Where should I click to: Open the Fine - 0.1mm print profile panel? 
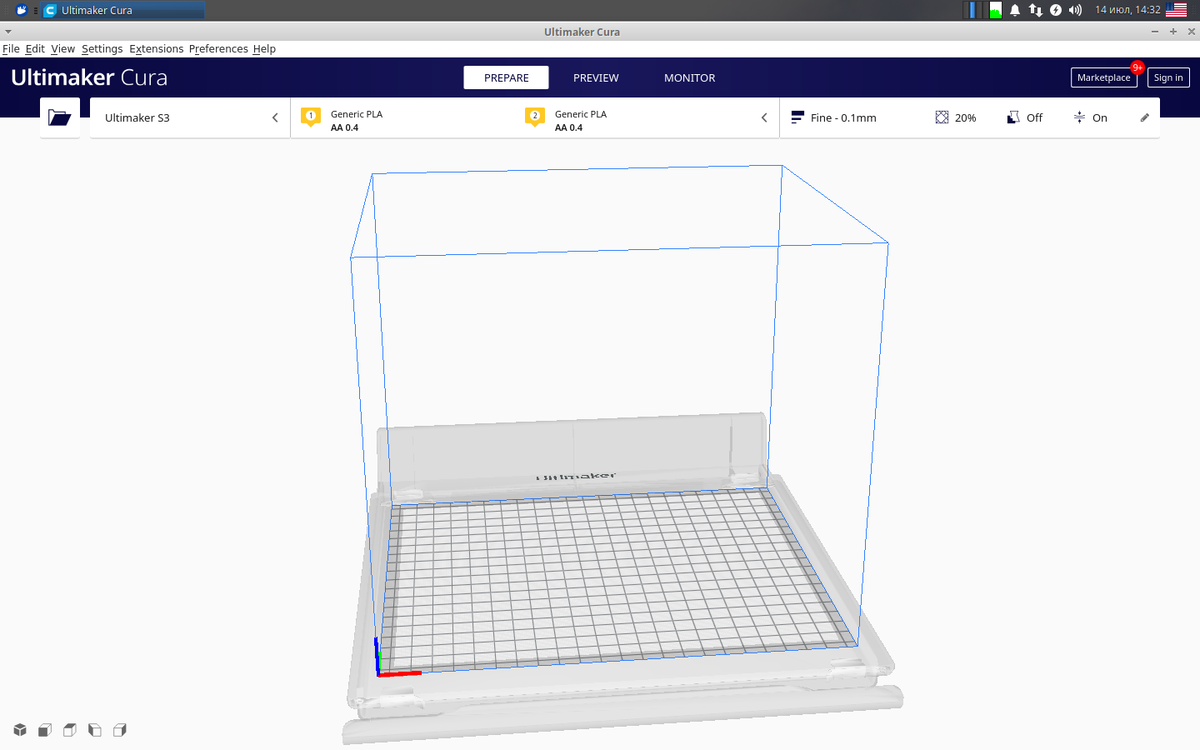(970, 118)
